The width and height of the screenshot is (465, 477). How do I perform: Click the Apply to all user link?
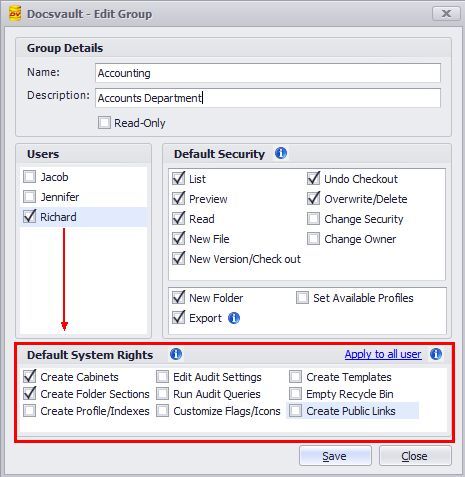pos(383,354)
